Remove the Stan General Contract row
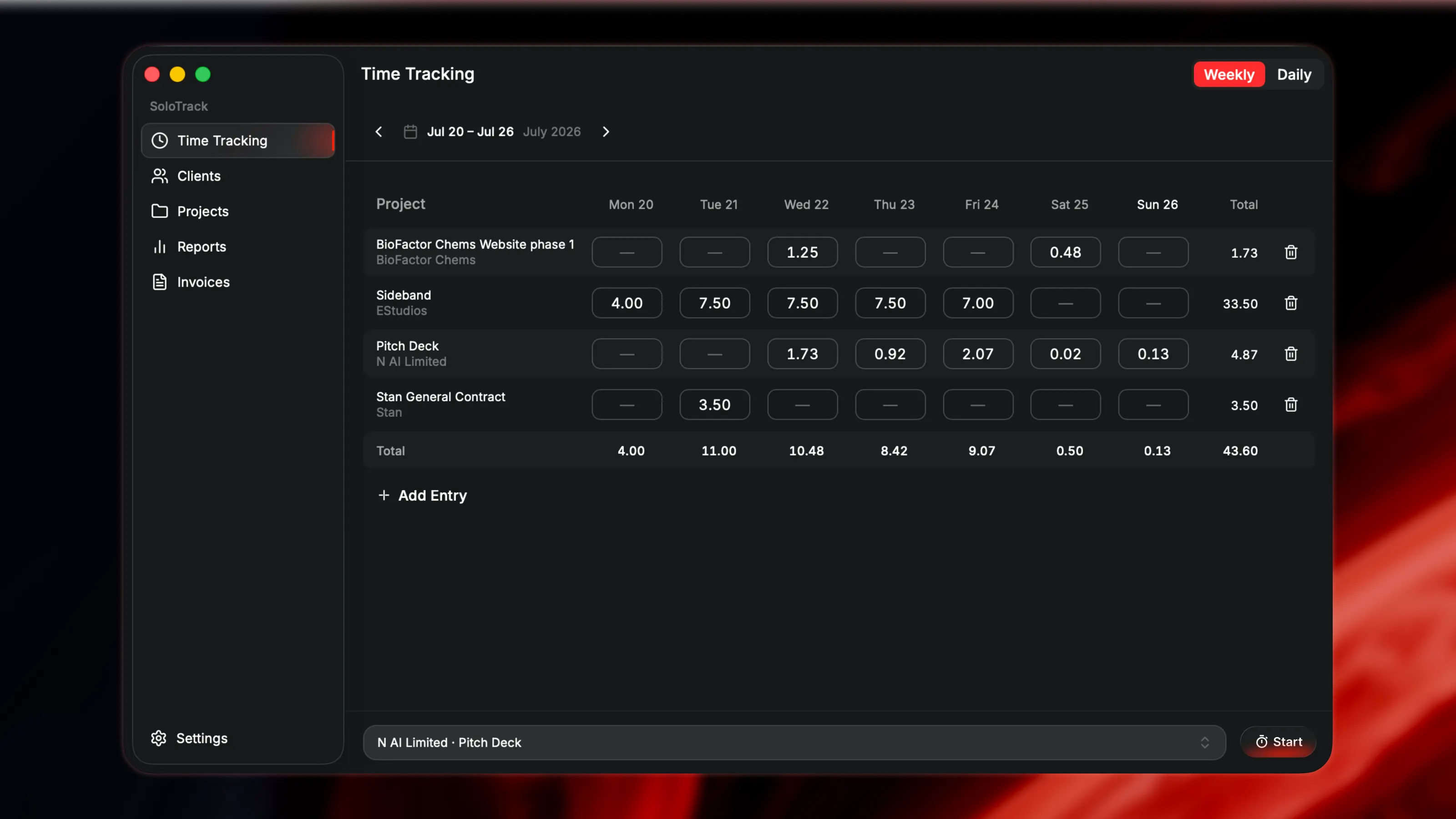1456x819 pixels. coord(1290,404)
